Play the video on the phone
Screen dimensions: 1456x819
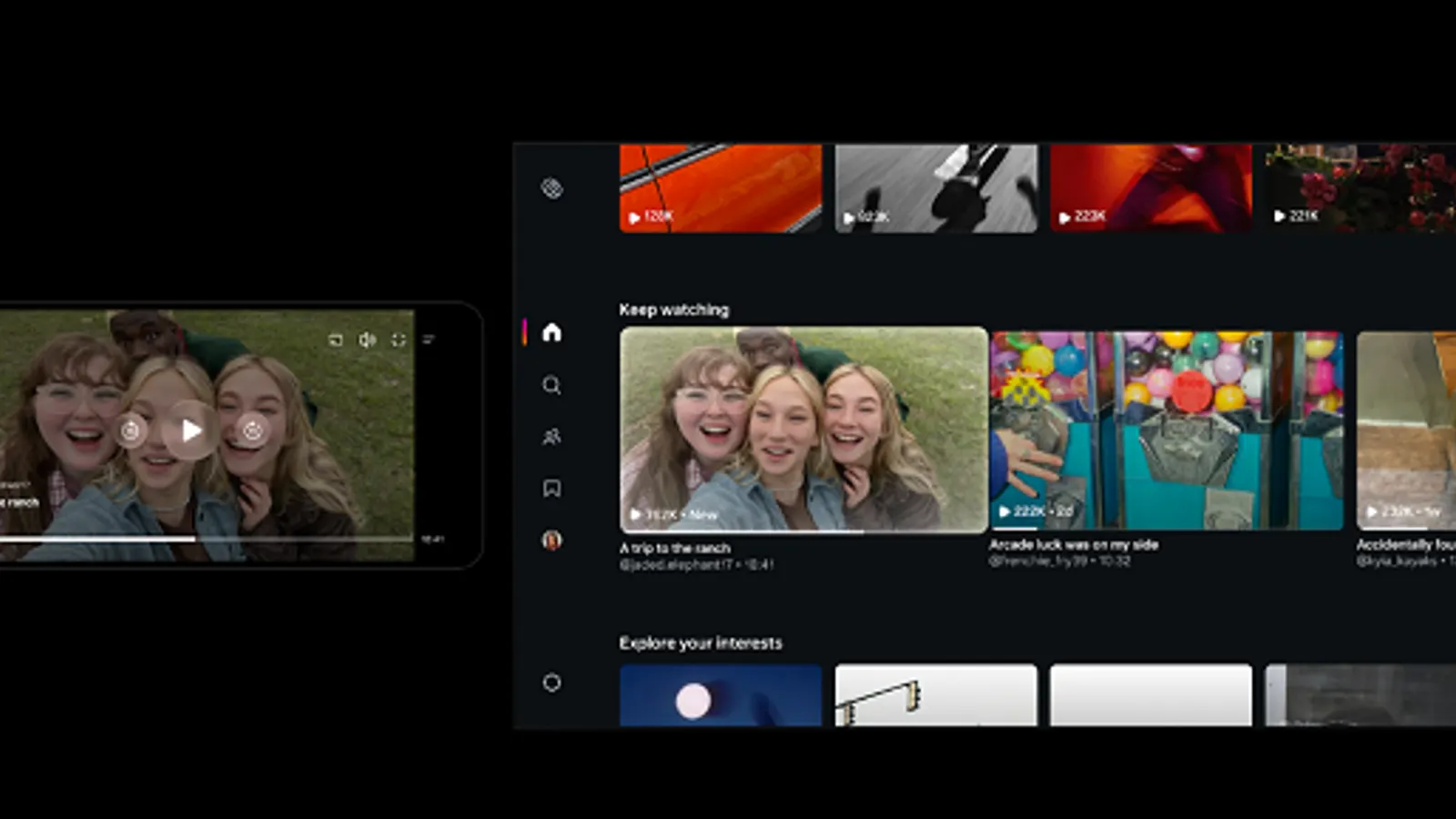(x=191, y=430)
